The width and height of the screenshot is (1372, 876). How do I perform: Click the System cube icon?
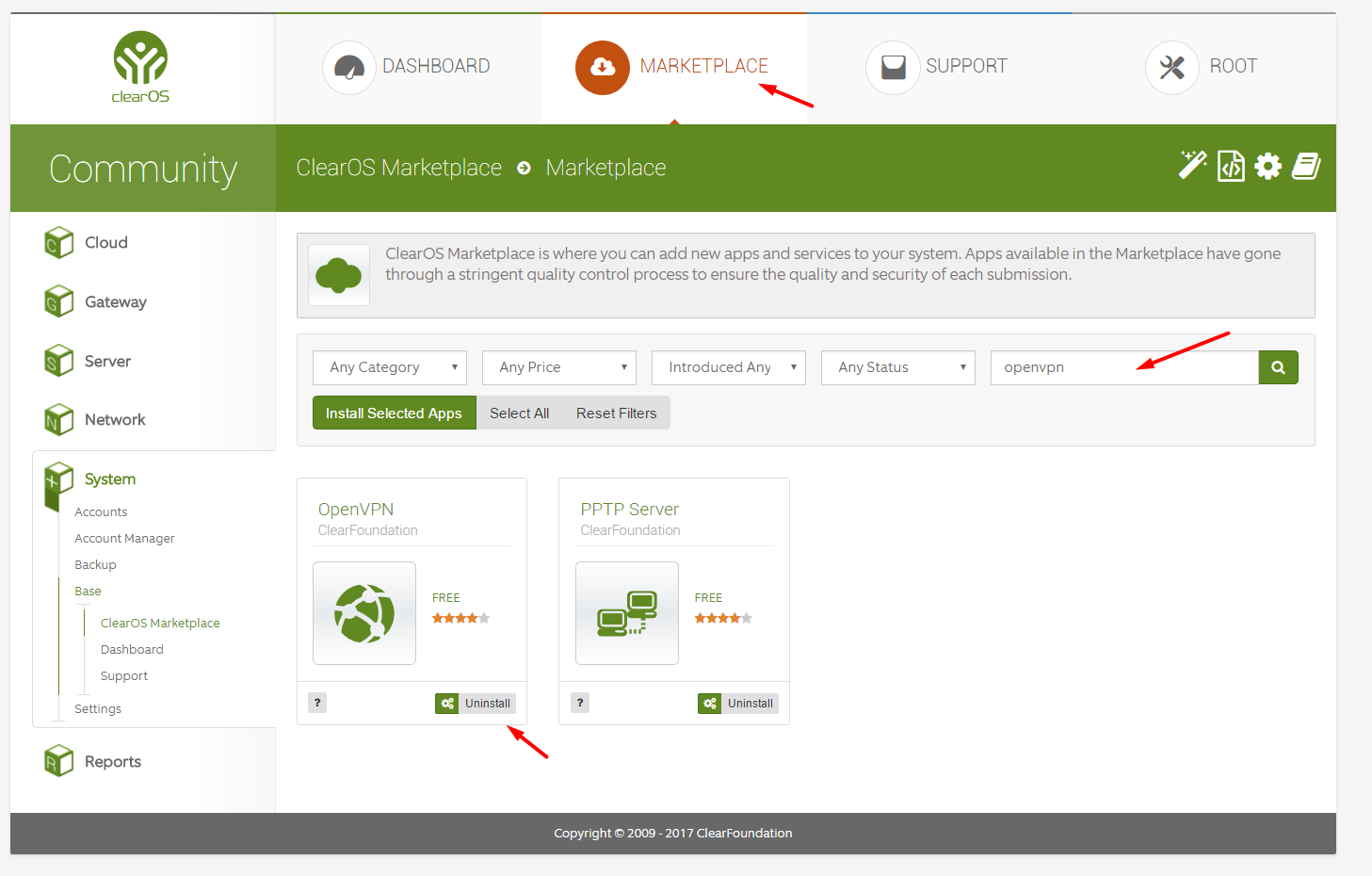tap(59, 480)
